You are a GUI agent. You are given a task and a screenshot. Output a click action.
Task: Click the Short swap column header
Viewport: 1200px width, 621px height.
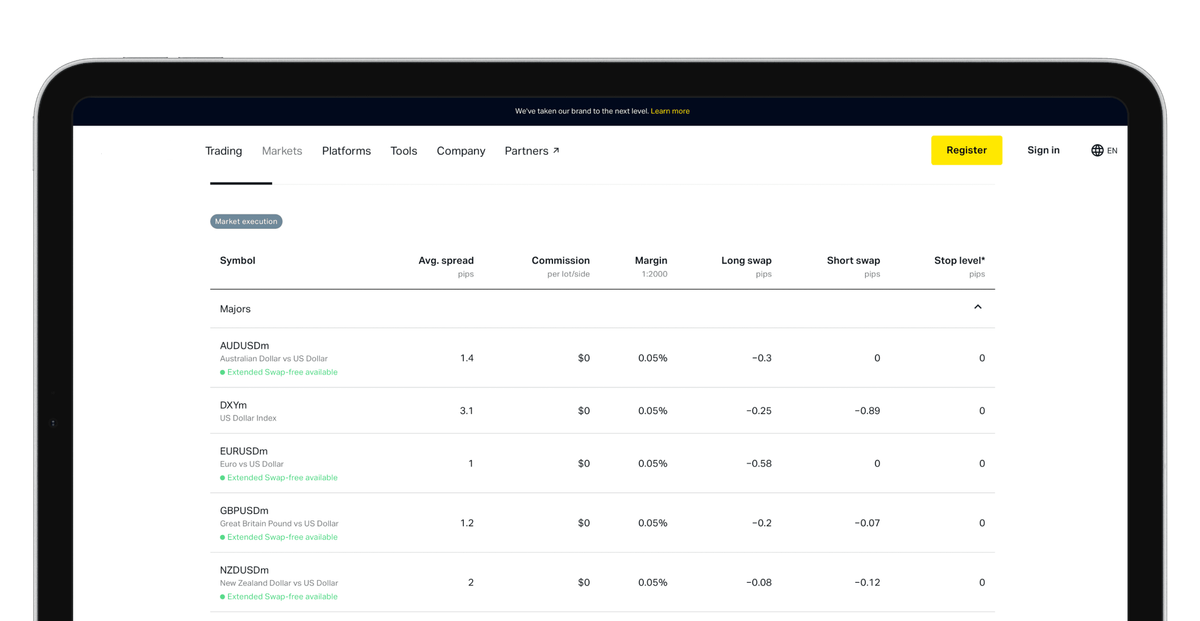coord(853,260)
